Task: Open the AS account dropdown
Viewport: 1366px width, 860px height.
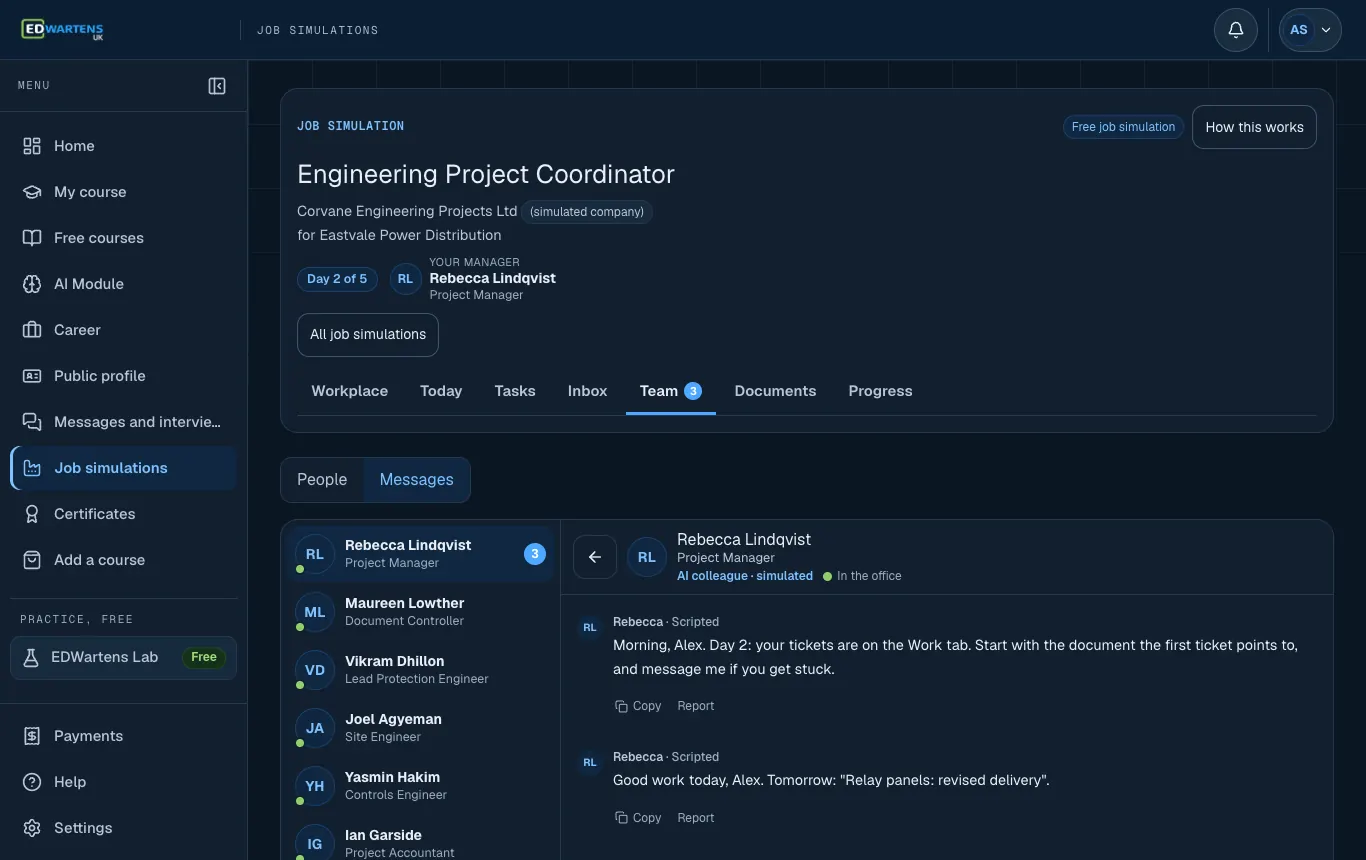Action: point(1310,30)
